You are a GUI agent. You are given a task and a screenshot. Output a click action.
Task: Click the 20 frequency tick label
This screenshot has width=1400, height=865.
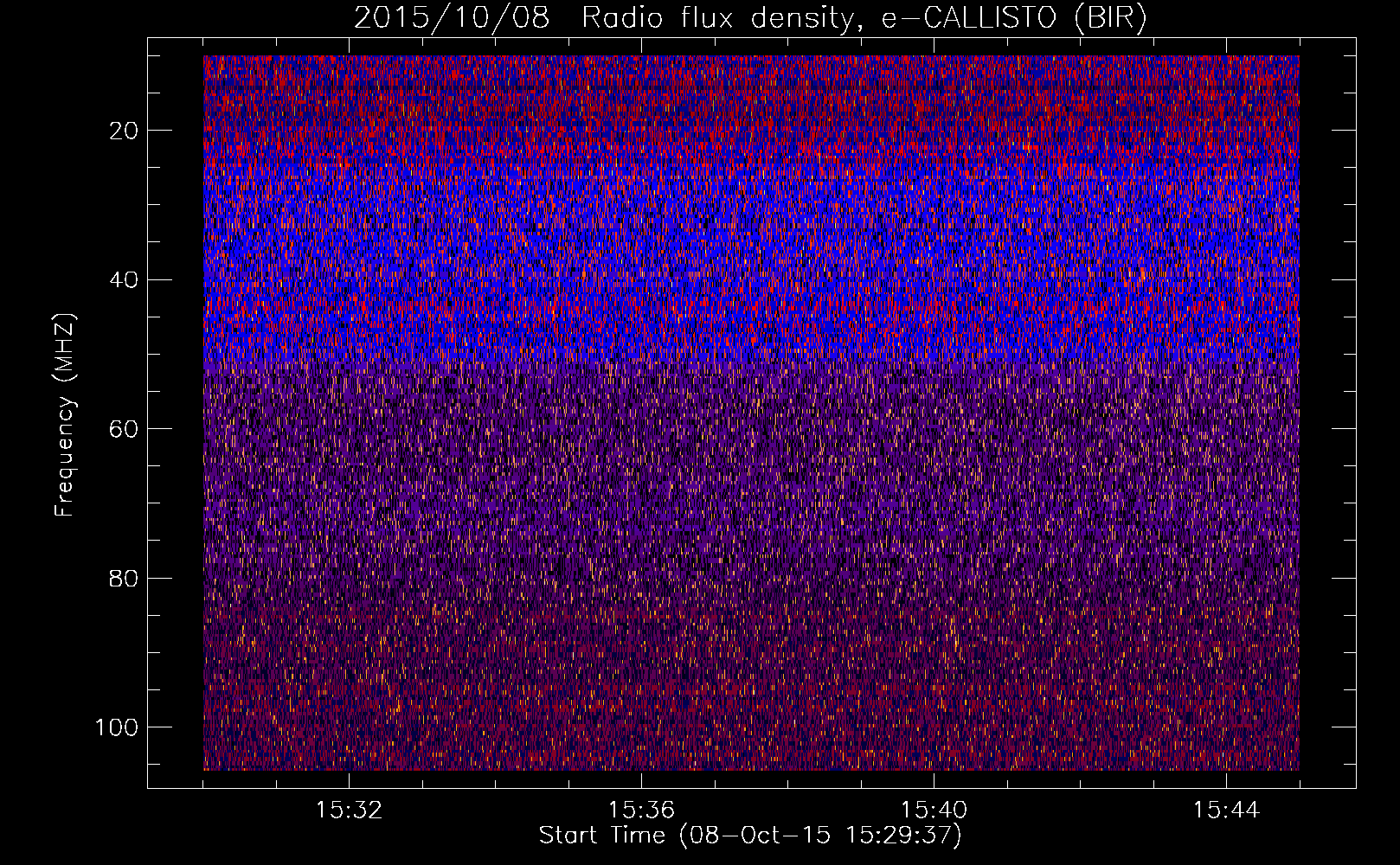click(125, 131)
